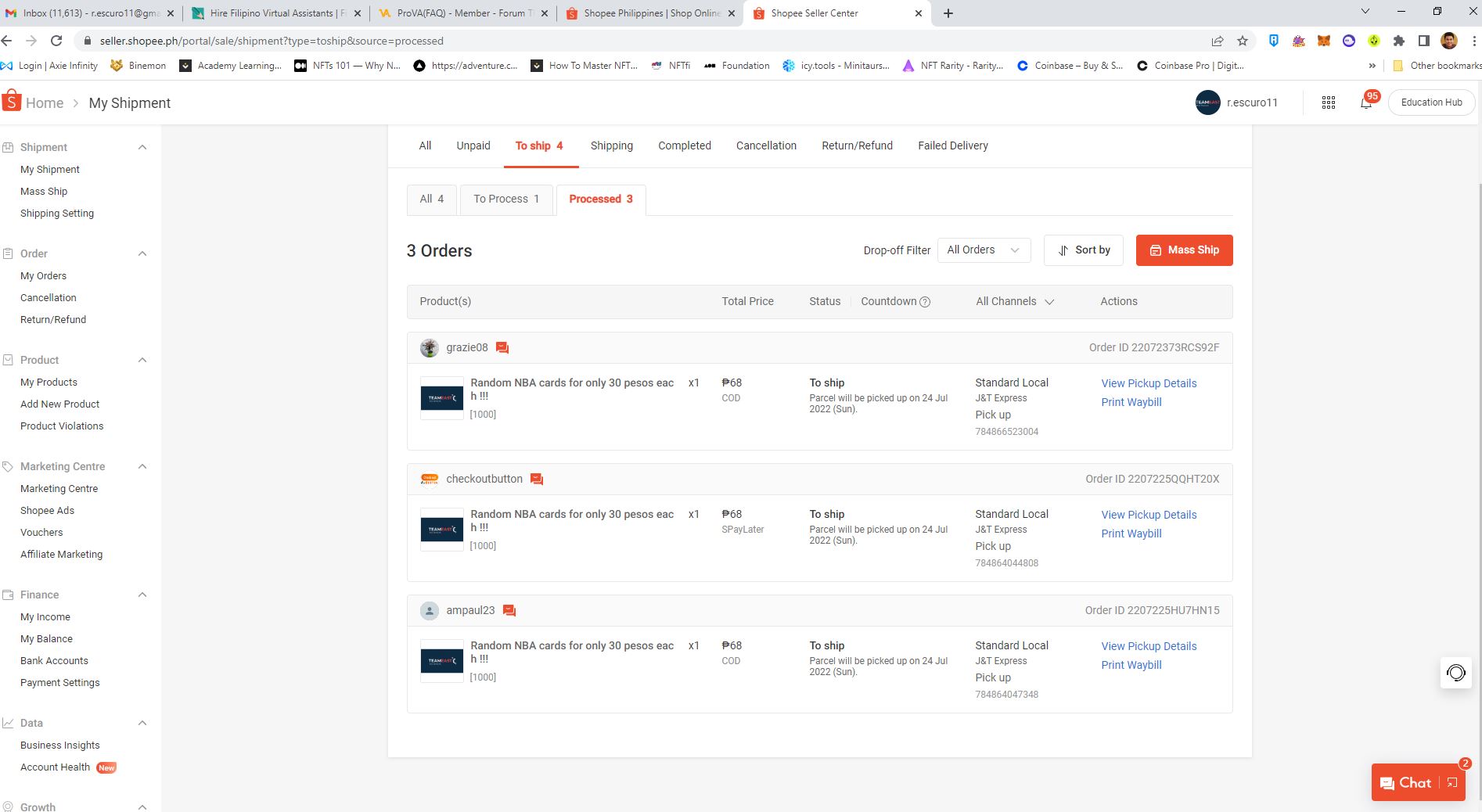Viewport: 1482px width, 812px height.
Task: Open the notifications bell
Action: coord(1366,102)
